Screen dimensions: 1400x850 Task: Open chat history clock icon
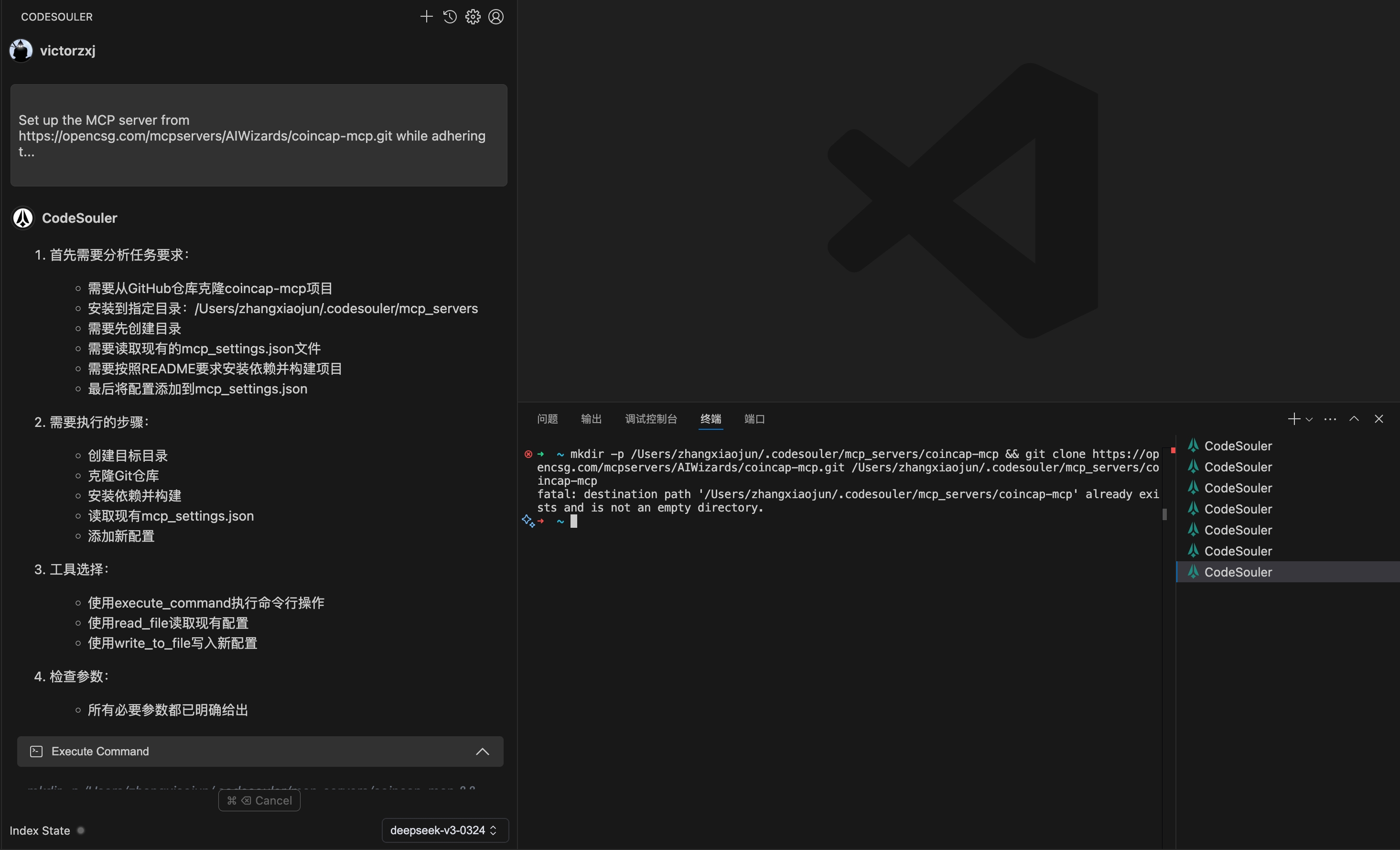pyautogui.click(x=450, y=16)
